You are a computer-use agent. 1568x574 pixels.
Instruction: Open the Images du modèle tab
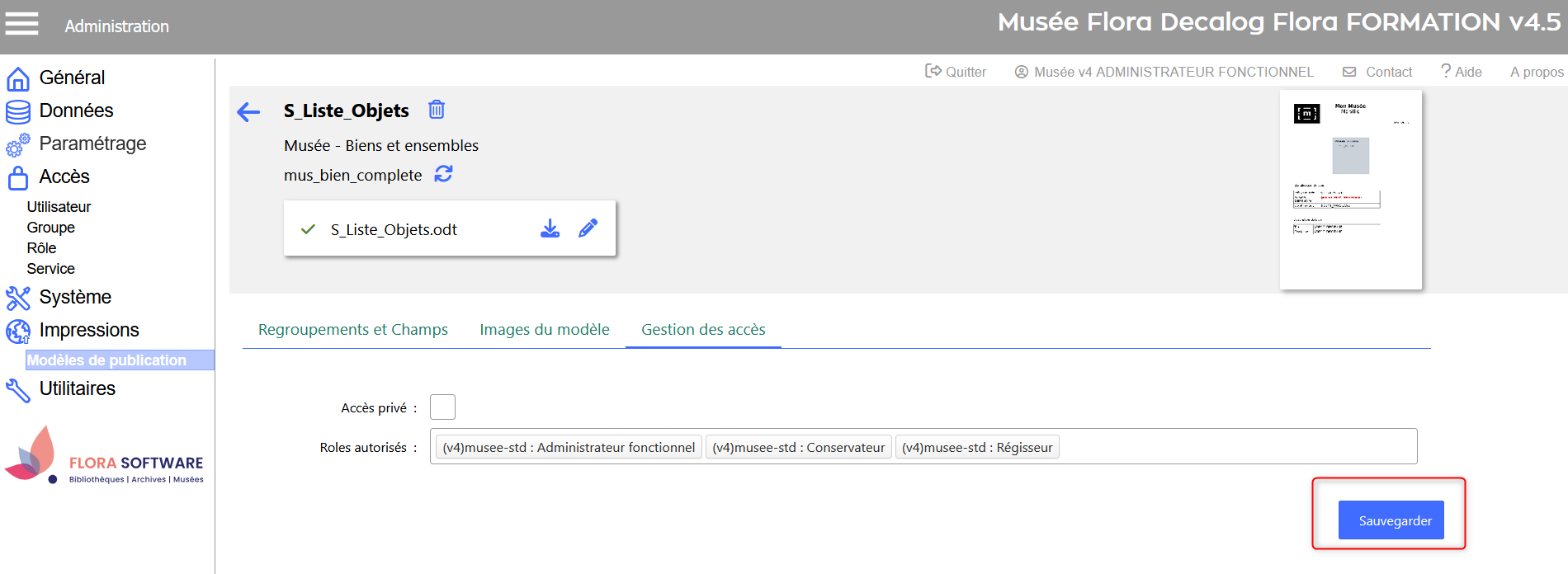(544, 330)
